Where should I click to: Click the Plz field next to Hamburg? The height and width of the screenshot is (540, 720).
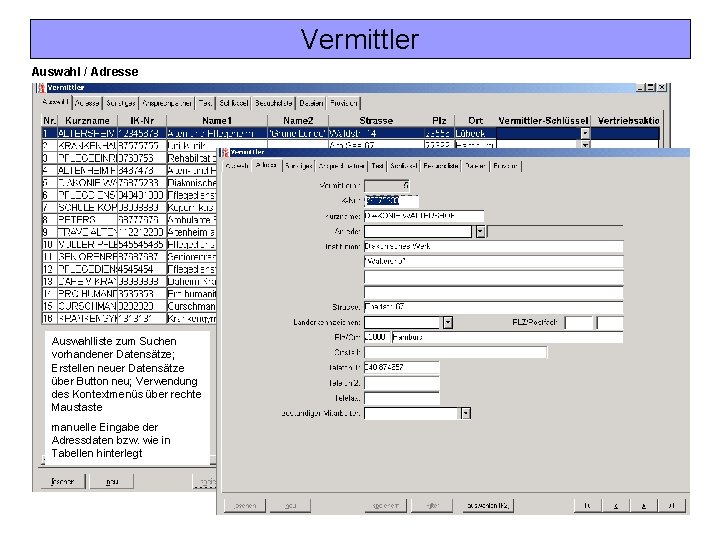tap(377, 337)
